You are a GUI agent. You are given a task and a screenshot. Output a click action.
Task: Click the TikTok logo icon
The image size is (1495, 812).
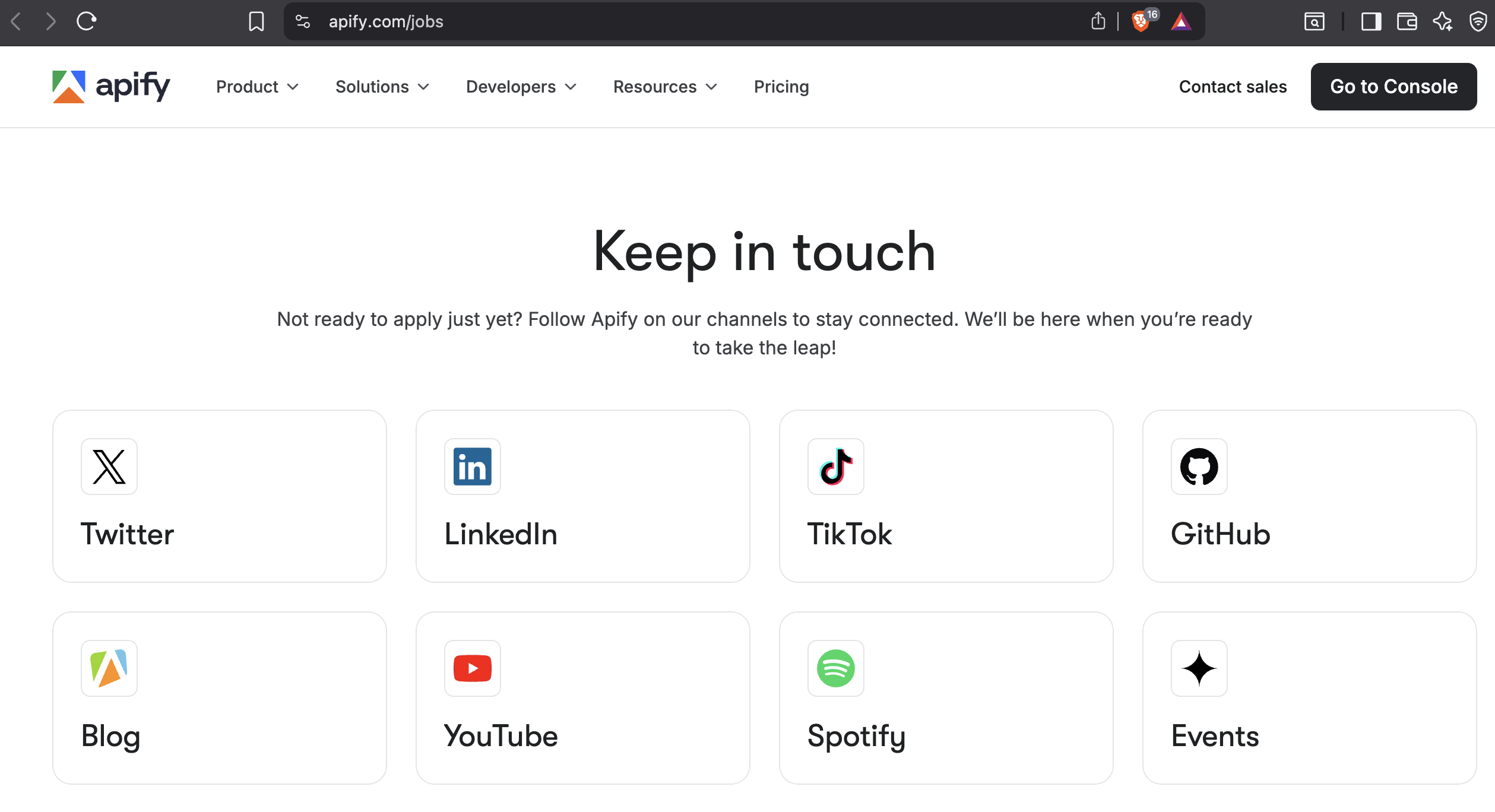836,467
